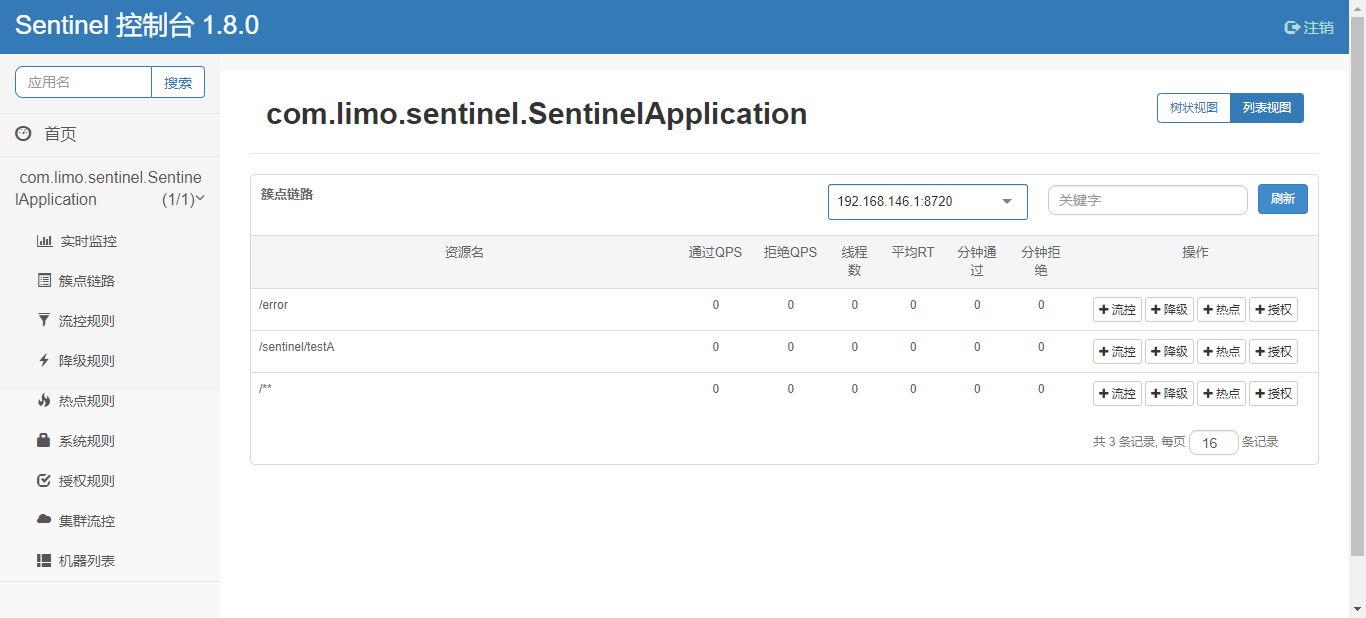Screen dimensions: 1366x618
Task: Click the 首页 dashboard icon
Action: coord(23,134)
